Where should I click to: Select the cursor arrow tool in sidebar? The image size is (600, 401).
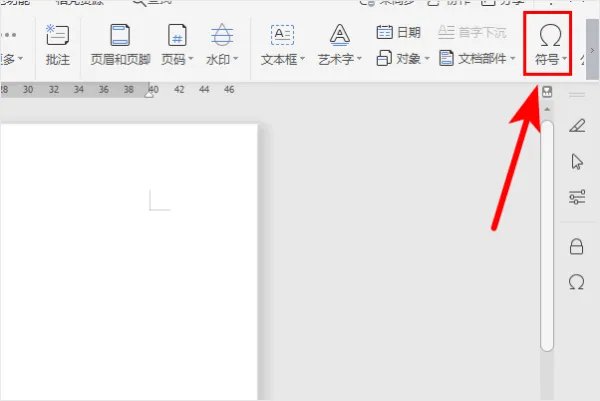pos(577,161)
